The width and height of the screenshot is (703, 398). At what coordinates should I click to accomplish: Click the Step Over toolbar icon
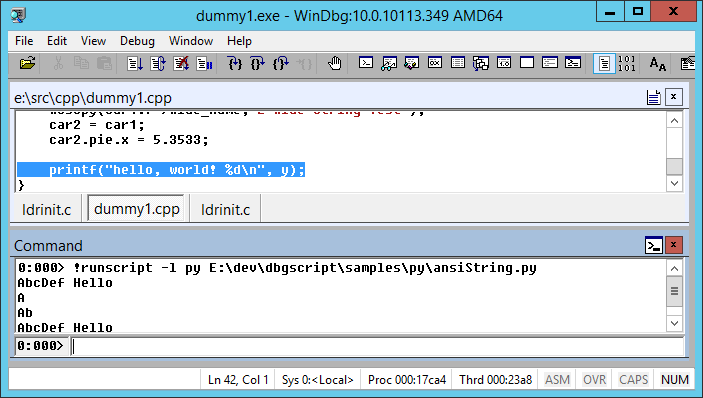(257, 64)
